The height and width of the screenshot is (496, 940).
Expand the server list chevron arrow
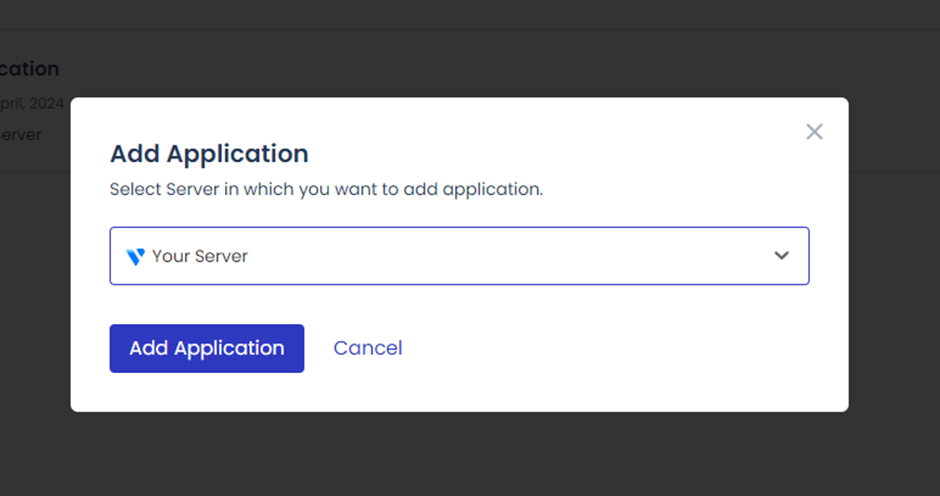point(782,256)
